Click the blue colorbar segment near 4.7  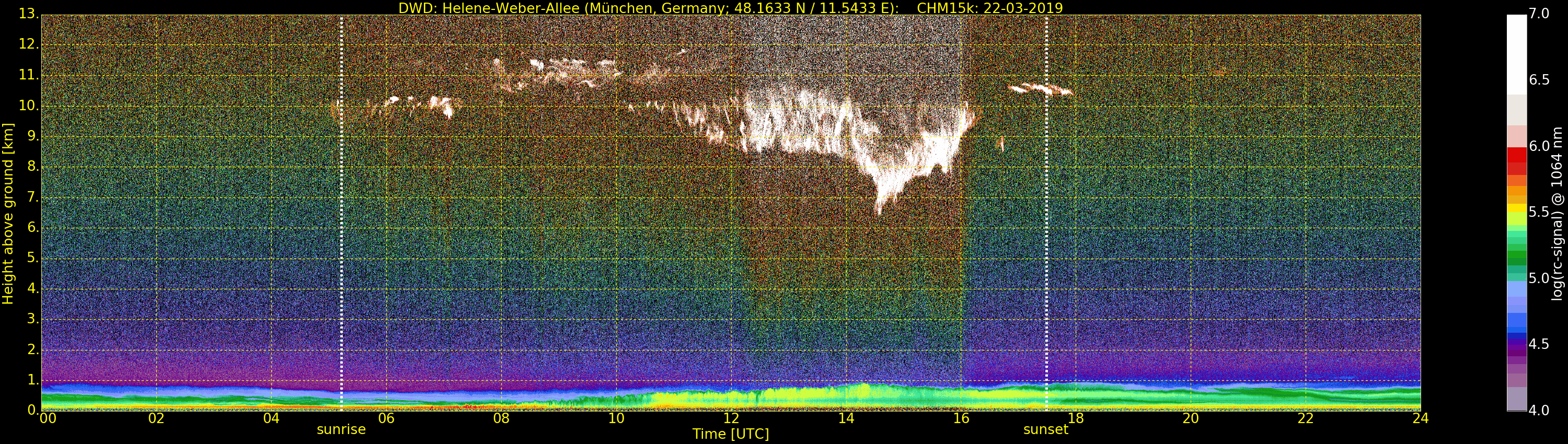1516,321
